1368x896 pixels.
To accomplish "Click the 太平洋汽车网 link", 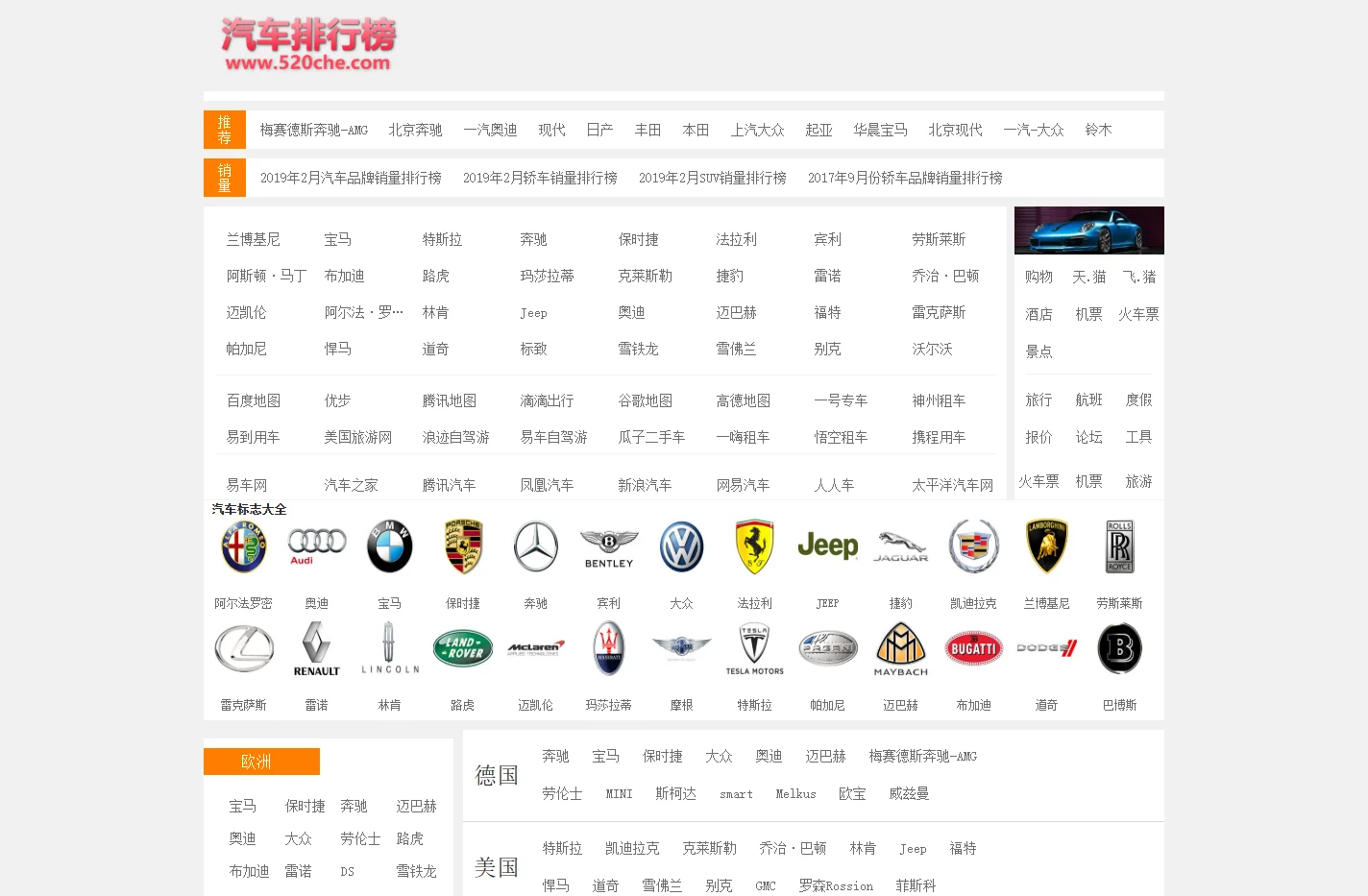I will click(953, 485).
